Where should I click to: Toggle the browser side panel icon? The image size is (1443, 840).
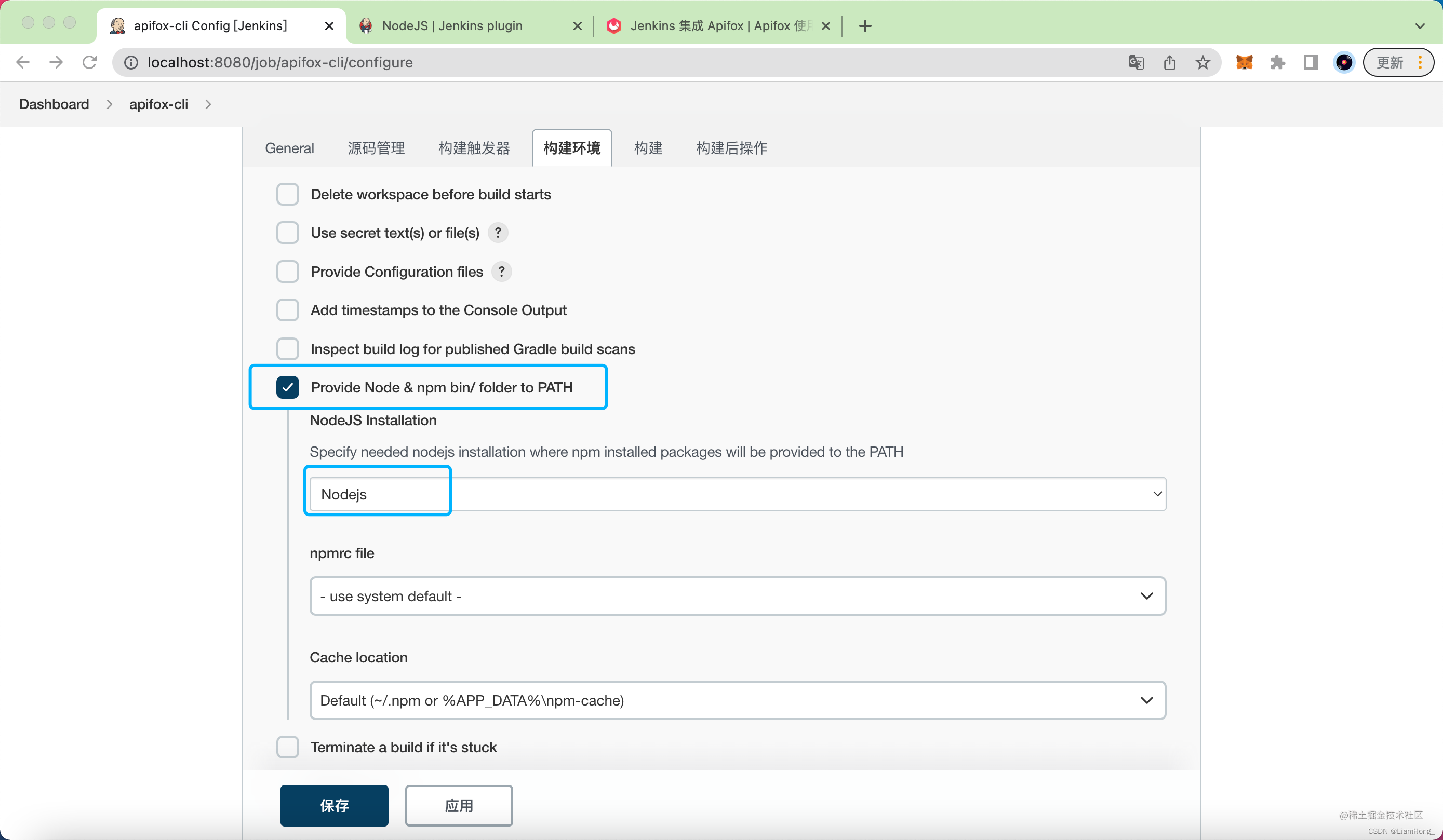[1311, 62]
